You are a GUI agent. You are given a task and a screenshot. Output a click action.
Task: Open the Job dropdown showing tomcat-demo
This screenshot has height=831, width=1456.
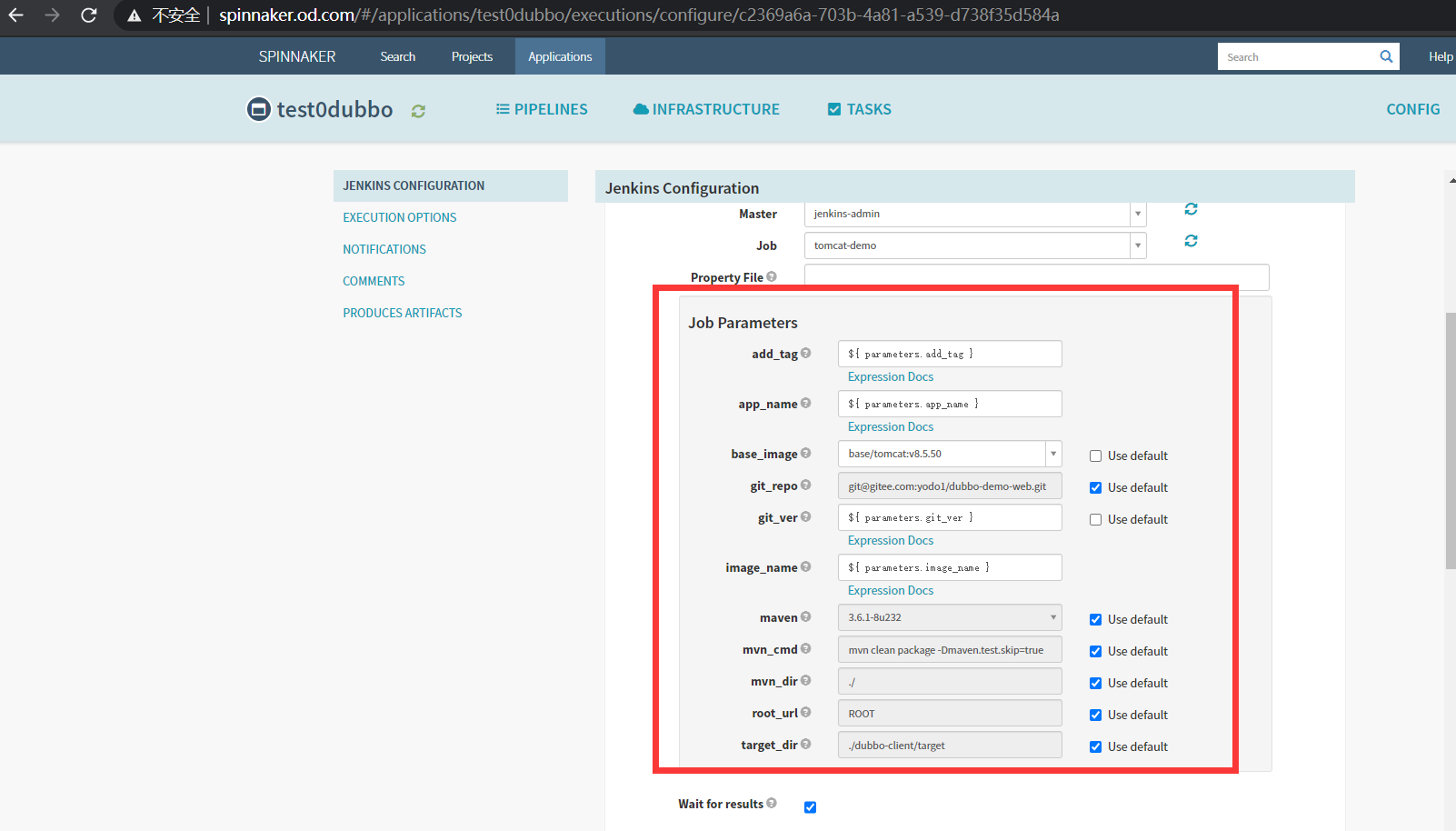pos(975,245)
